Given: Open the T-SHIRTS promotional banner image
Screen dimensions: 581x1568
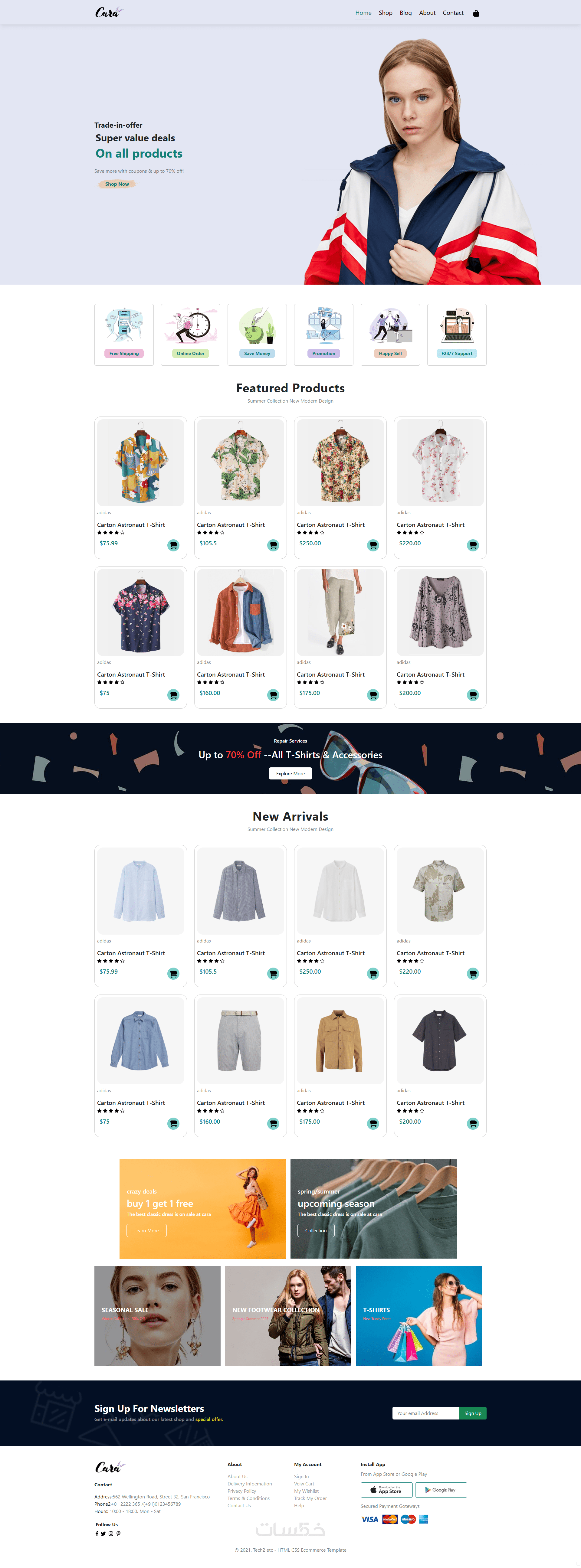Looking at the screenshot, I should pyautogui.click(x=419, y=1316).
